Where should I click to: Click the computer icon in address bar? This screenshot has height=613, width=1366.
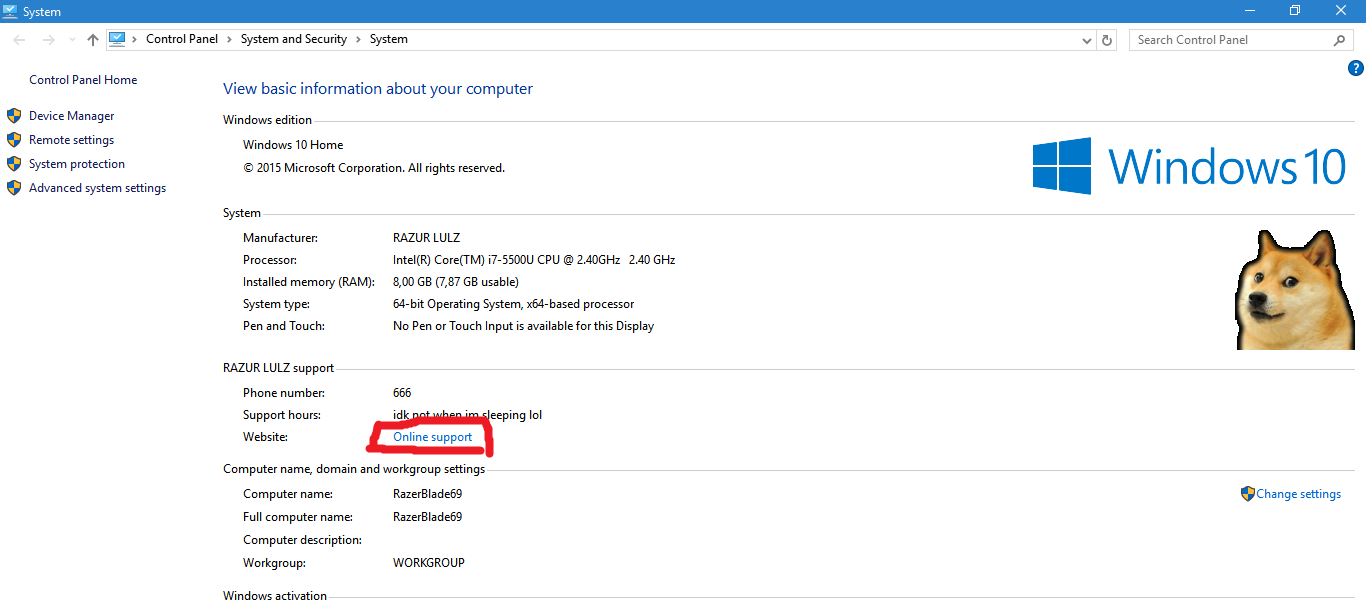(117, 39)
